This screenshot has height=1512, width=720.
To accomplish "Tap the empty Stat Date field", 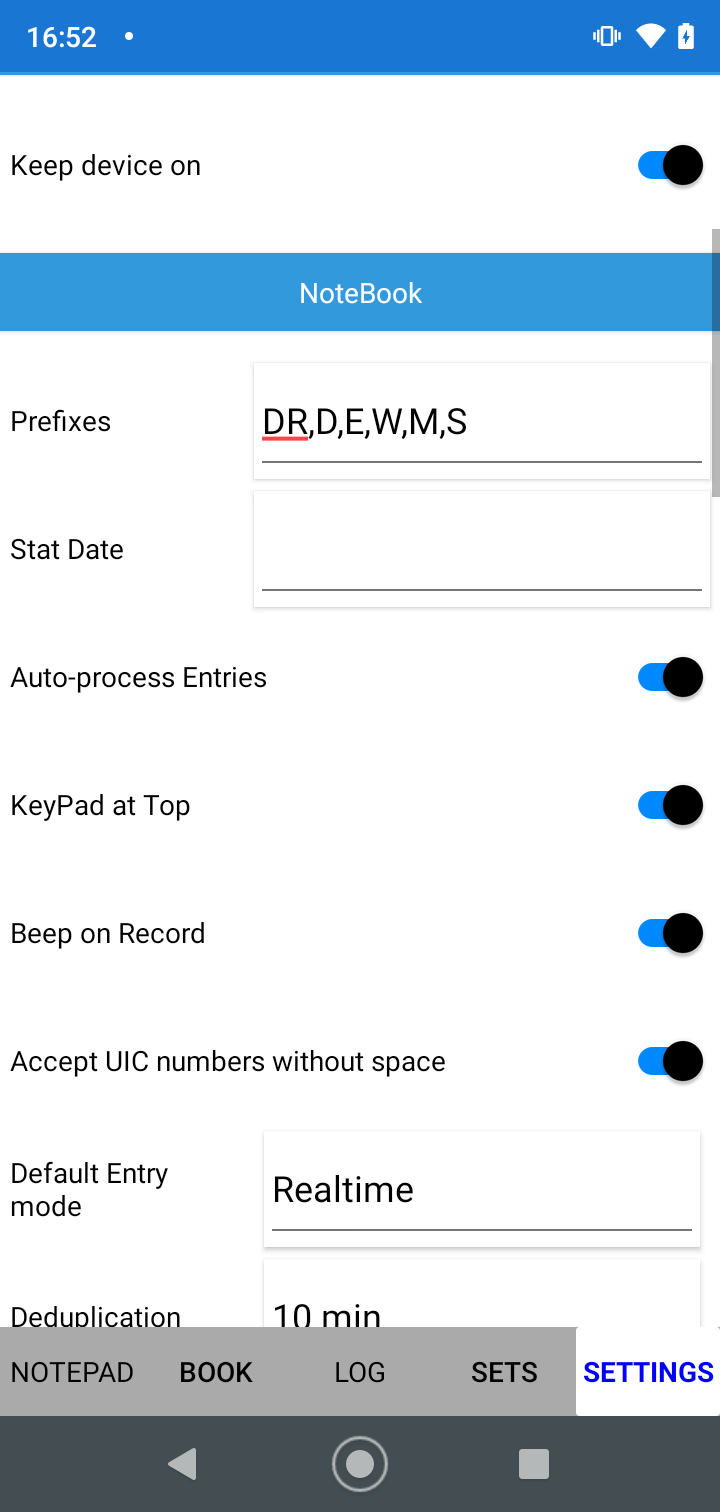I will (x=481, y=550).
